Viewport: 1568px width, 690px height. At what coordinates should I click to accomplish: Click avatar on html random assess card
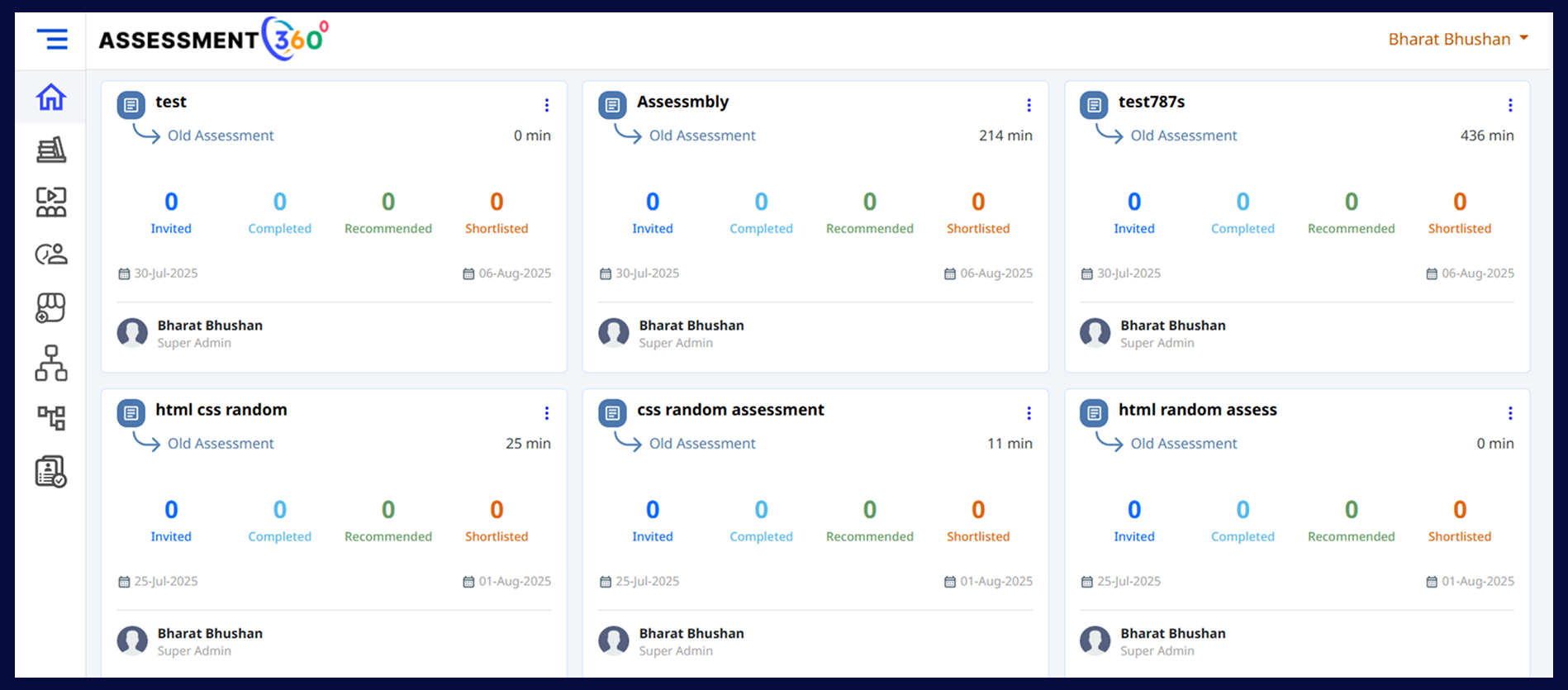tap(1095, 641)
